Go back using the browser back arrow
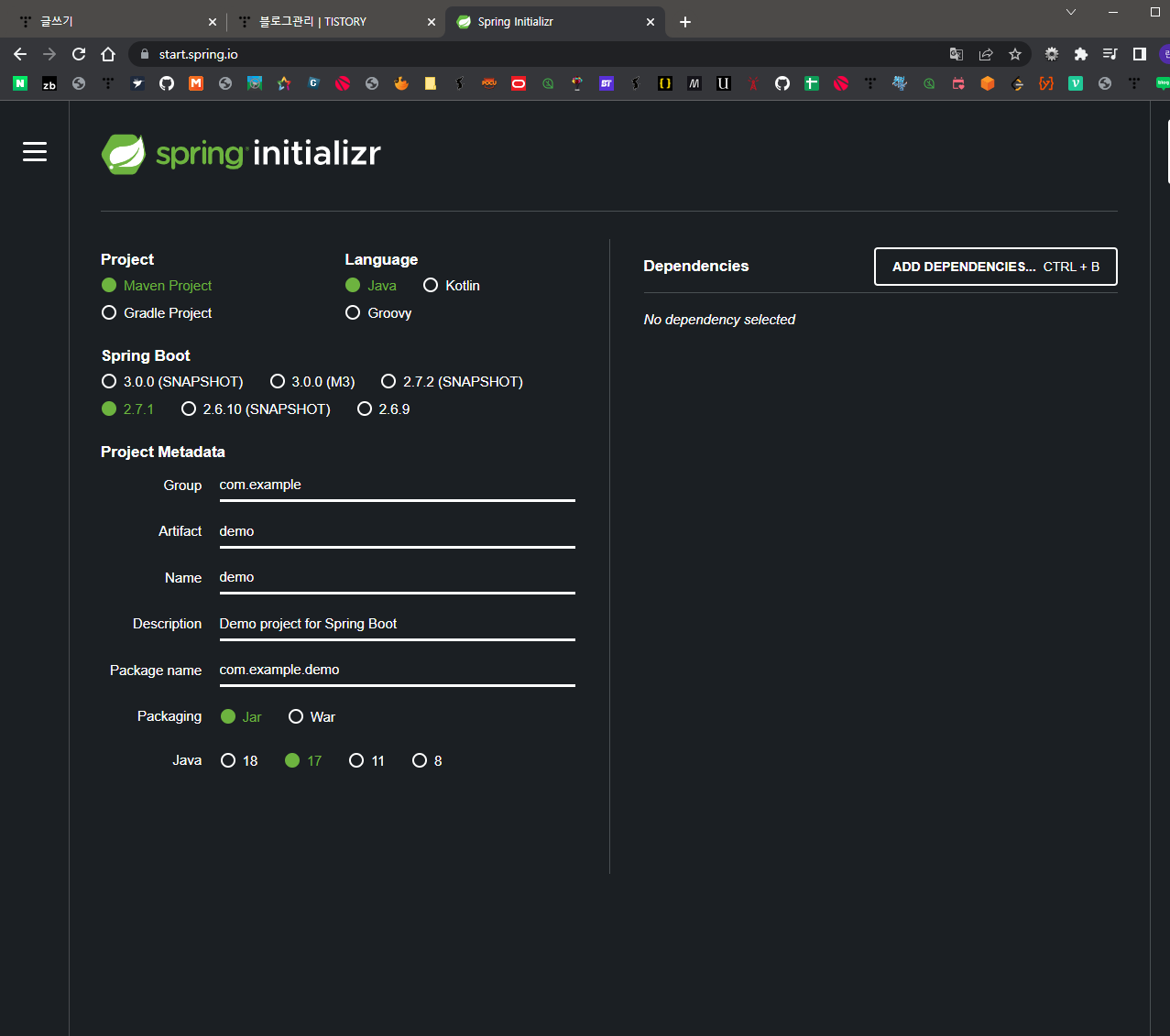The height and width of the screenshot is (1036, 1170). point(20,54)
